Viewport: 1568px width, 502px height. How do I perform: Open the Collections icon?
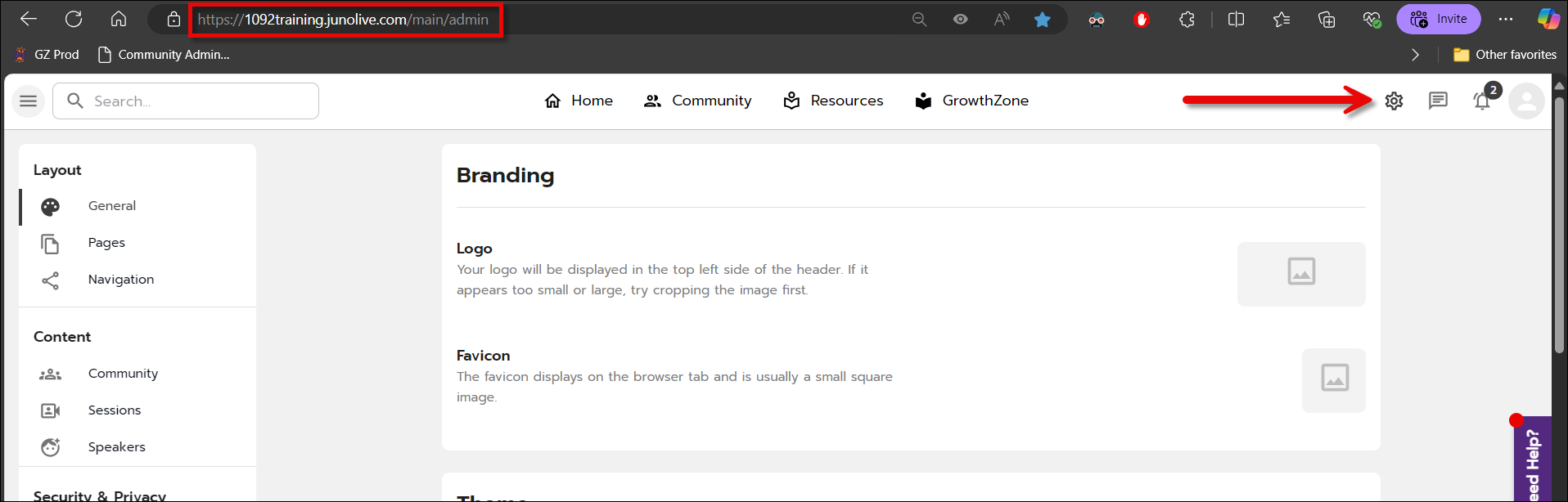pyautogui.click(x=1327, y=19)
